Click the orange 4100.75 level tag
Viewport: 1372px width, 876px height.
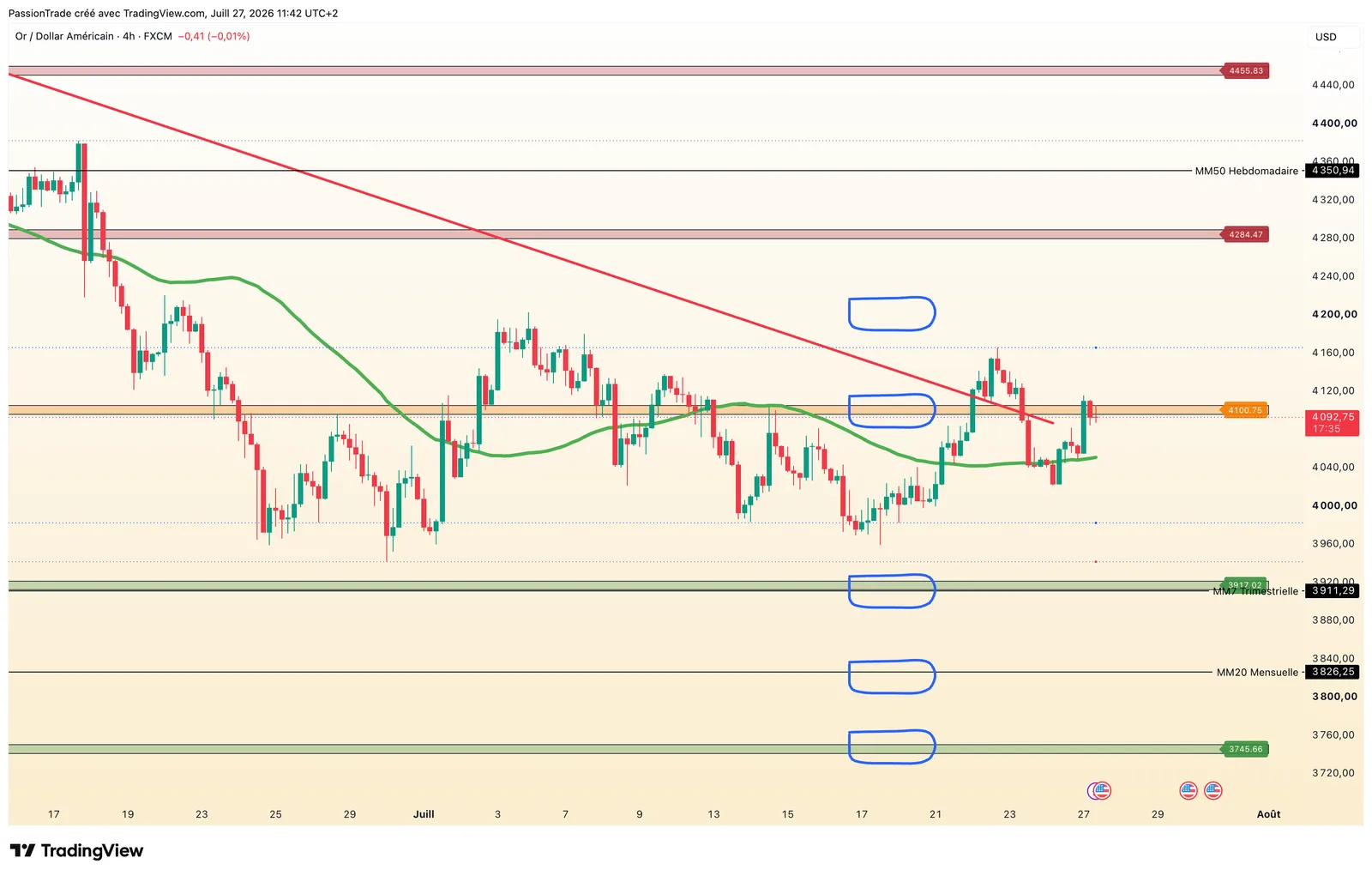pos(1244,410)
